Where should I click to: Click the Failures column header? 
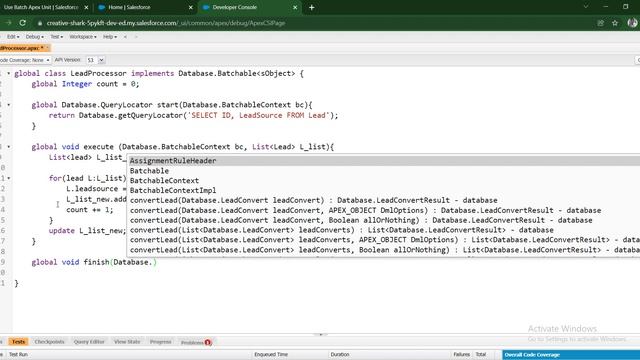tap(462, 355)
